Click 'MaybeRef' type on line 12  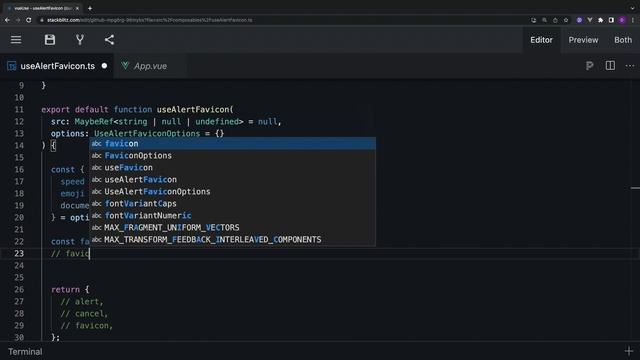[x=94, y=122]
